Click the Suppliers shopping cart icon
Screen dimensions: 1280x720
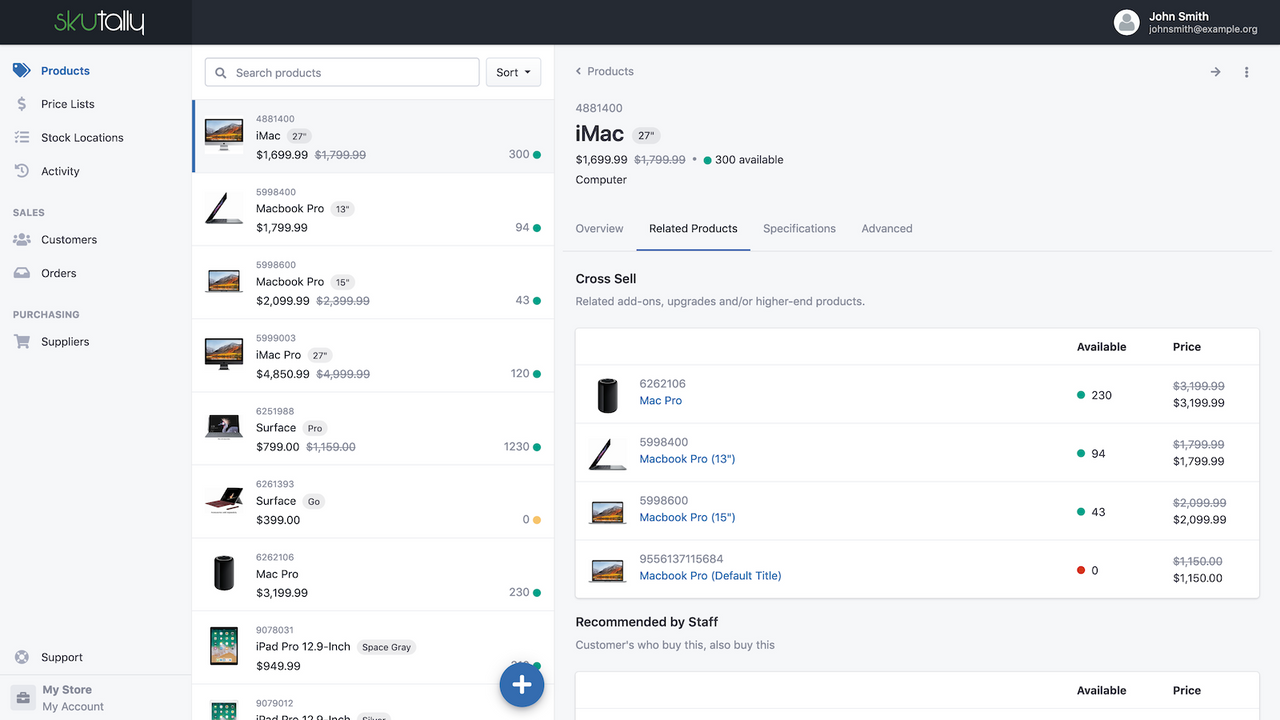pos(22,342)
